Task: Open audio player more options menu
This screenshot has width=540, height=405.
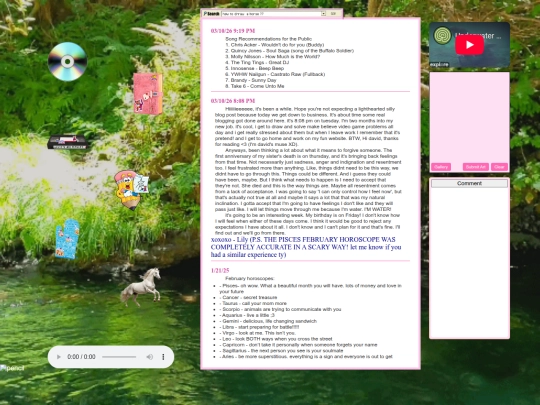Action: coord(163,357)
